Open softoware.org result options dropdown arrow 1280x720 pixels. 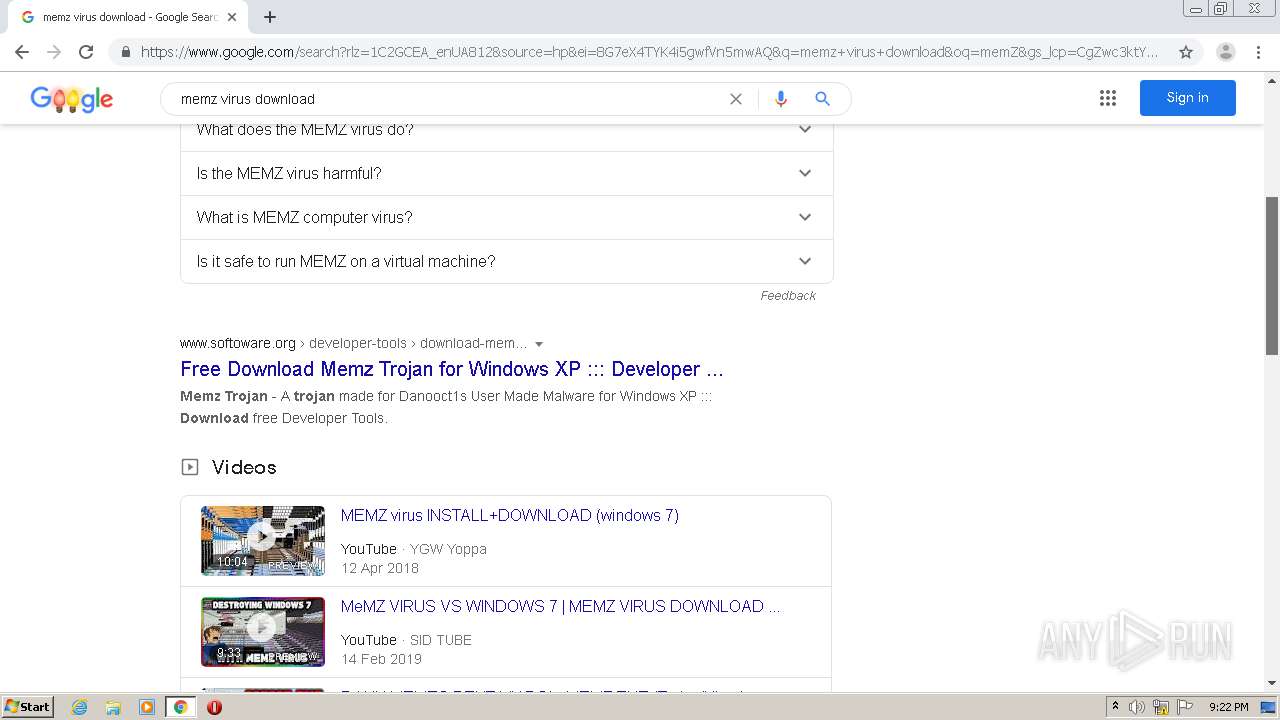pyautogui.click(x=539, y=344)
